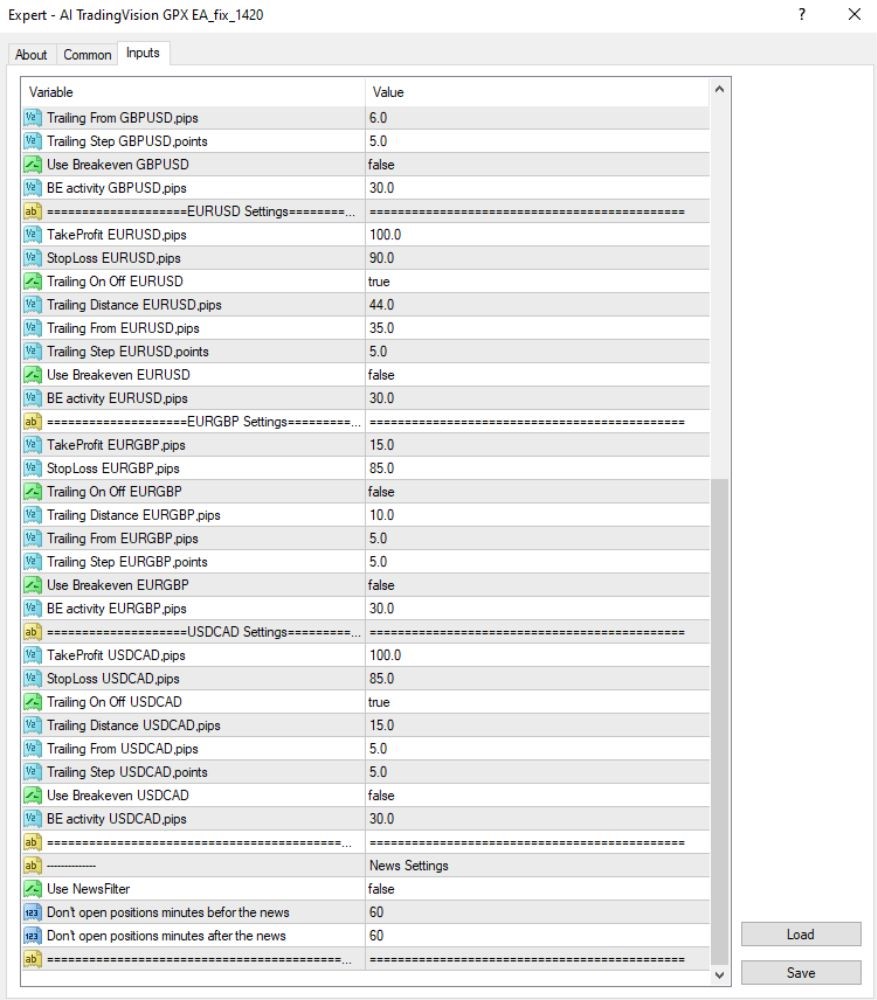This screenshot has width=877, height=1000.
Task: Click the help question mark button
Action: (802, 15)
